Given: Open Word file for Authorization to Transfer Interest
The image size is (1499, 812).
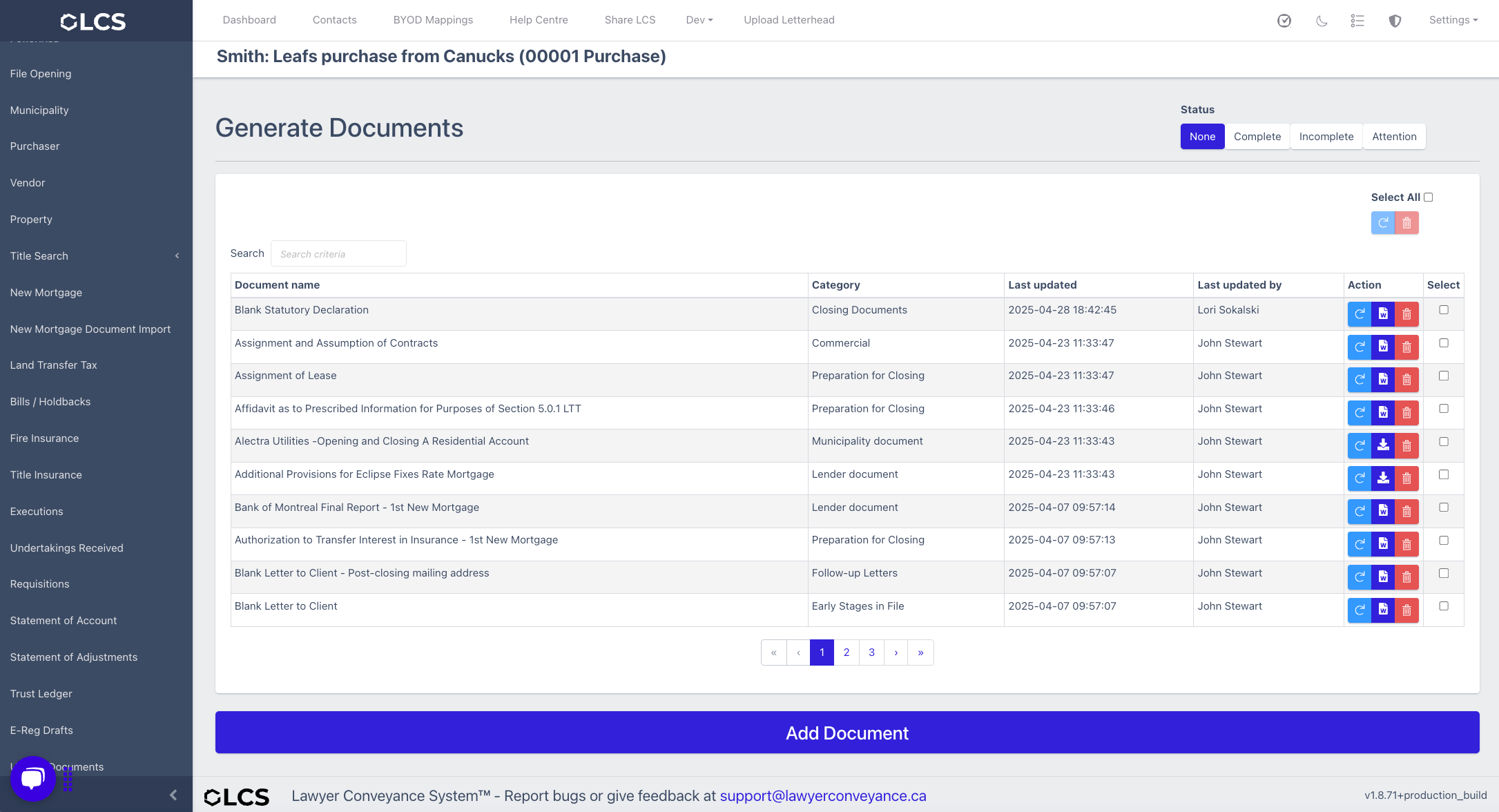Looking at the screenshot, I should (x=1383, y=545).
